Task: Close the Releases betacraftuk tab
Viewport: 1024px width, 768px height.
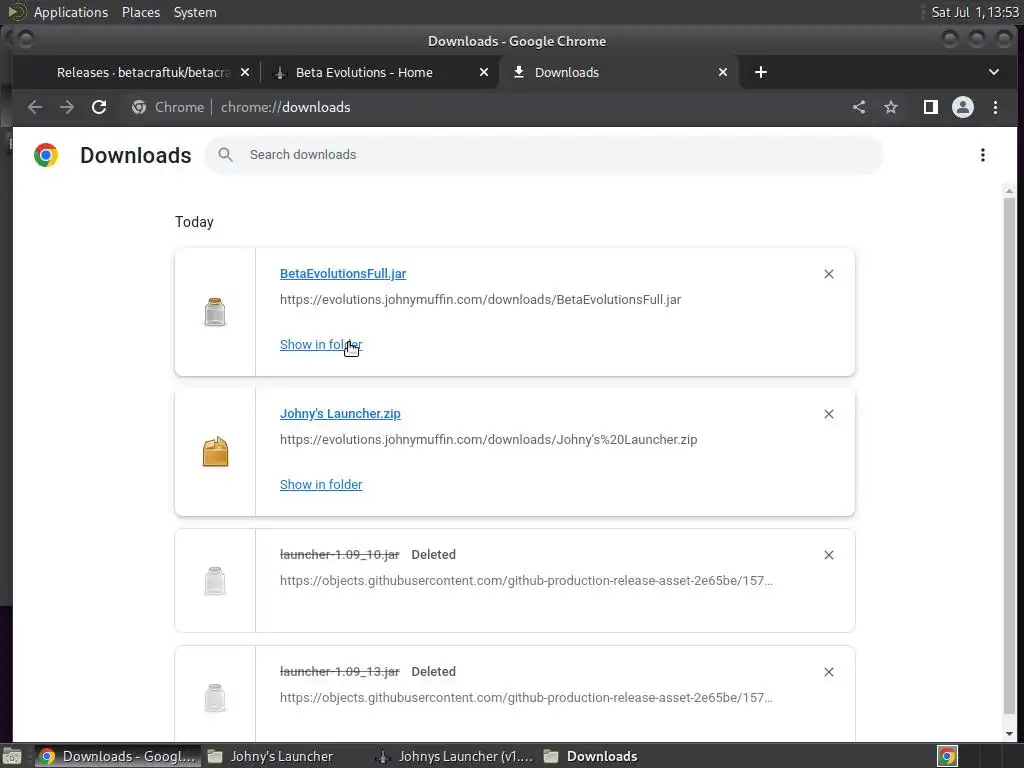Action: pyautogui.click(x=245, y=72)
